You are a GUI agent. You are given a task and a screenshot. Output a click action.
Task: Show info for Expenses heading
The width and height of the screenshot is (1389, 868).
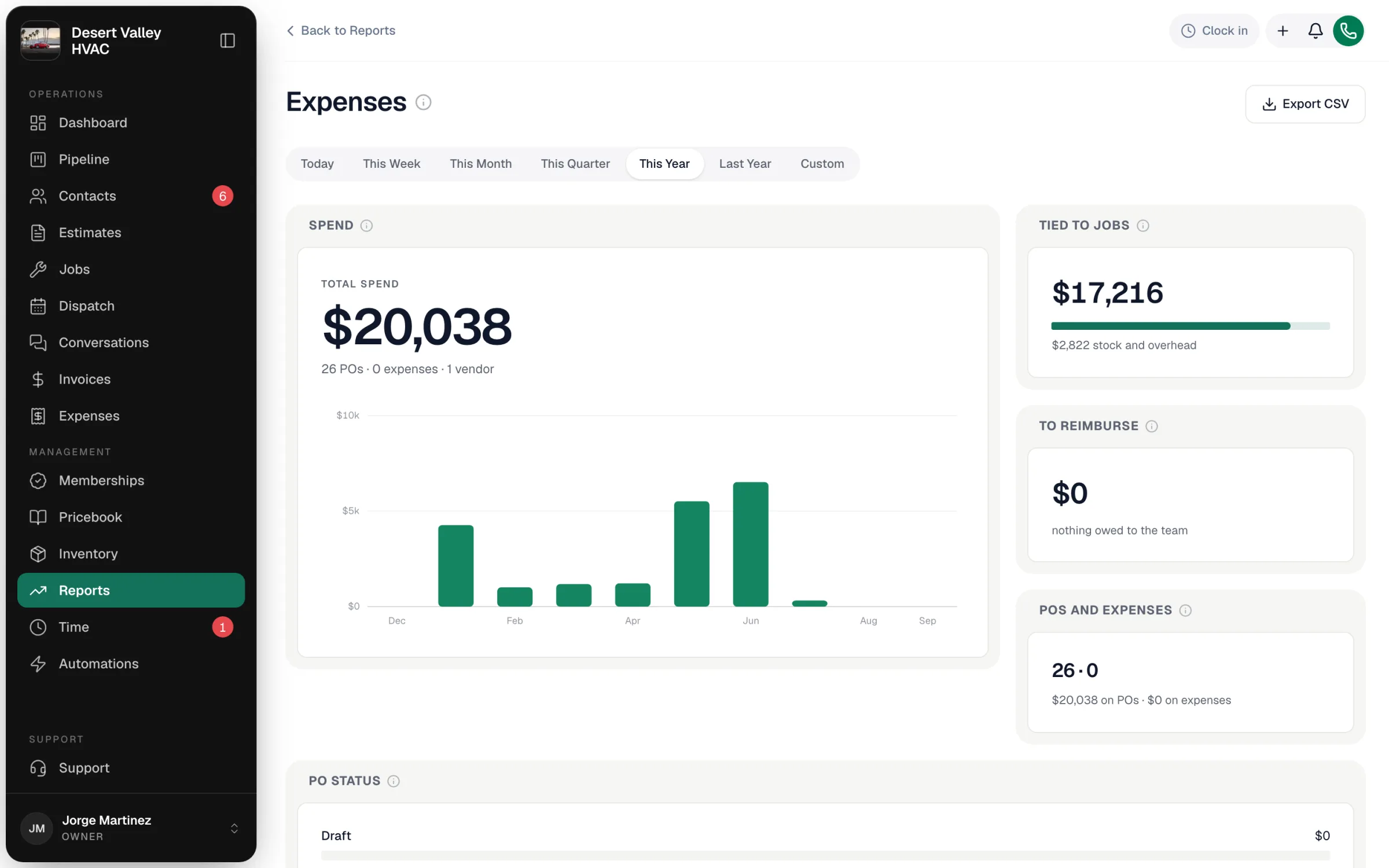(423, 102)
